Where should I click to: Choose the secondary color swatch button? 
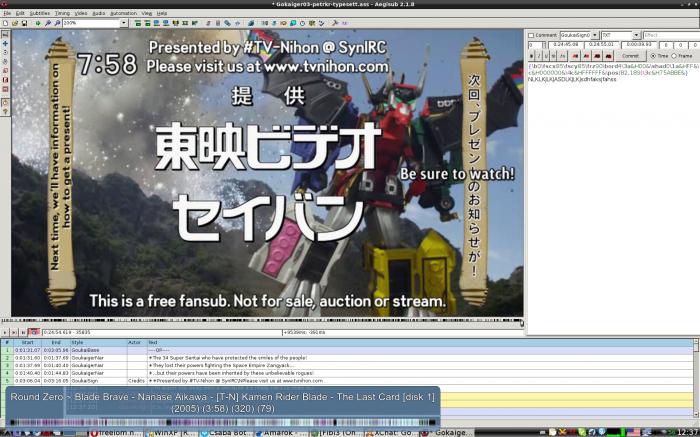[586, 56]
